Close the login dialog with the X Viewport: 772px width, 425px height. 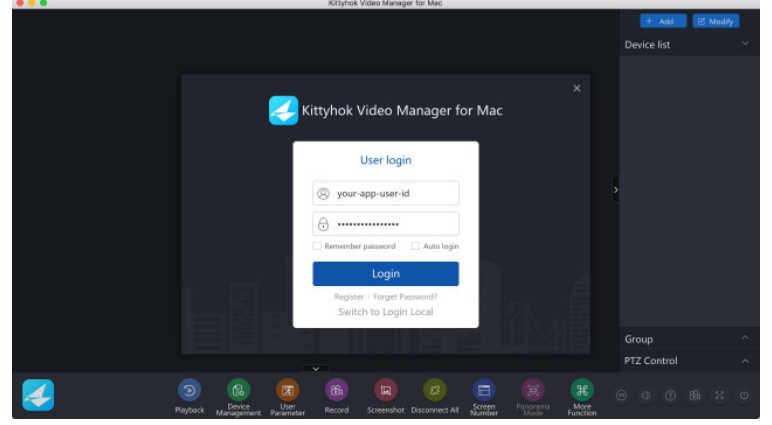pyautogui.click(x=577, y=88)
